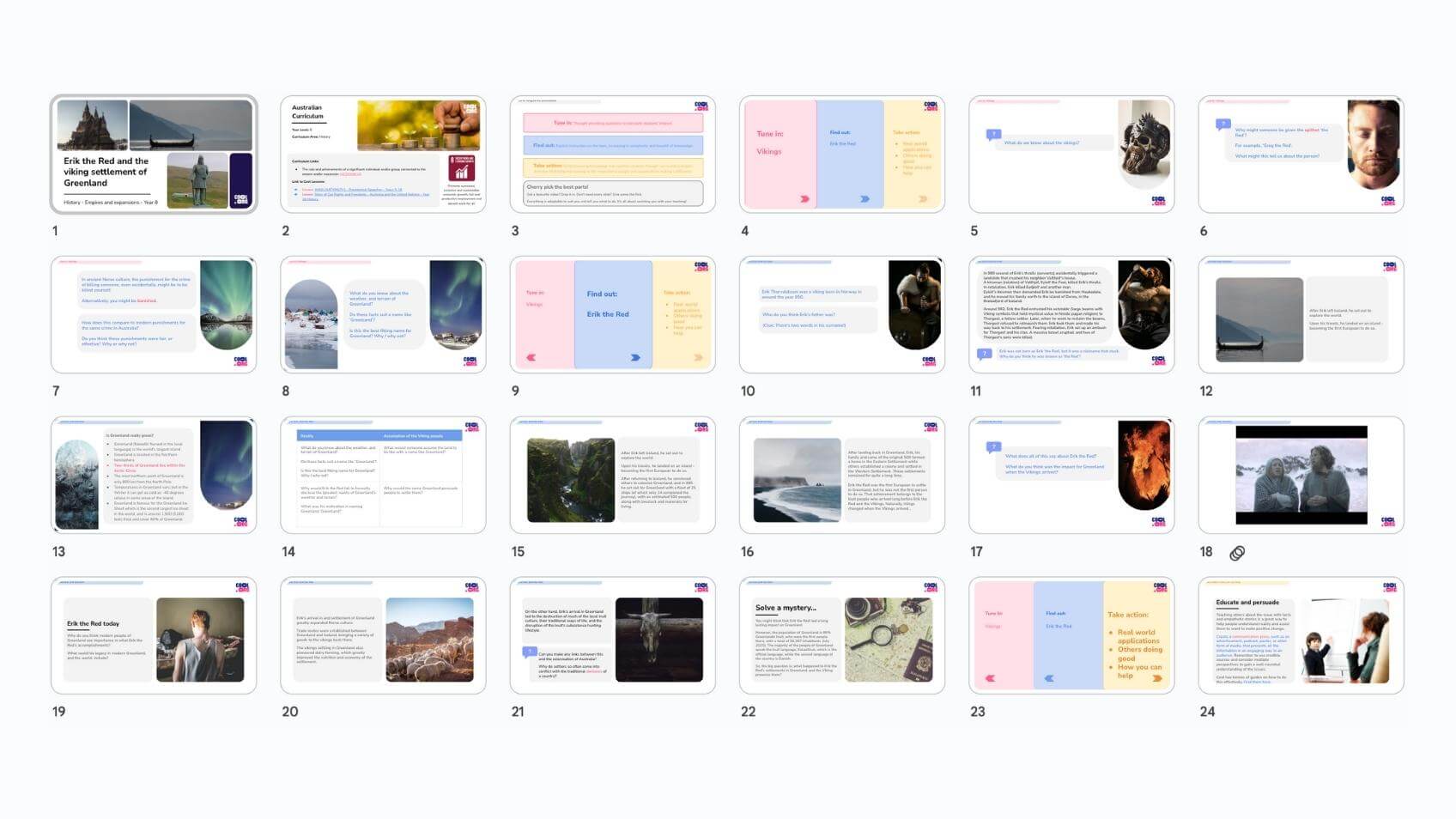Screen dimensions: 1456x819
Task: Select the video slide 18
Action: pos(1301,475)
